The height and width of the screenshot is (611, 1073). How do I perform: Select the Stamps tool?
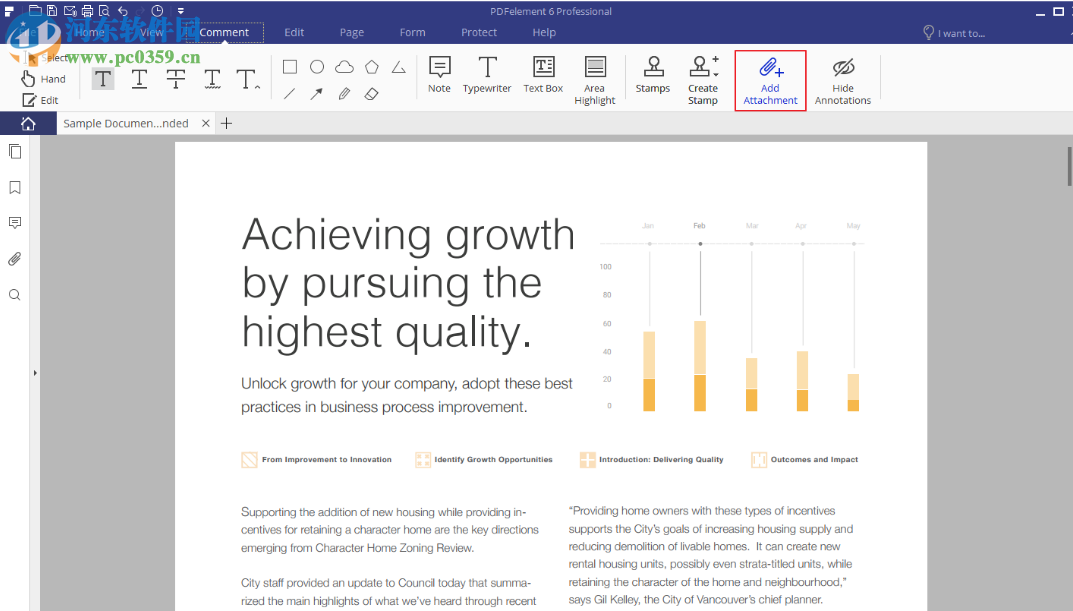pyautogui.click(x=653, y=76)
